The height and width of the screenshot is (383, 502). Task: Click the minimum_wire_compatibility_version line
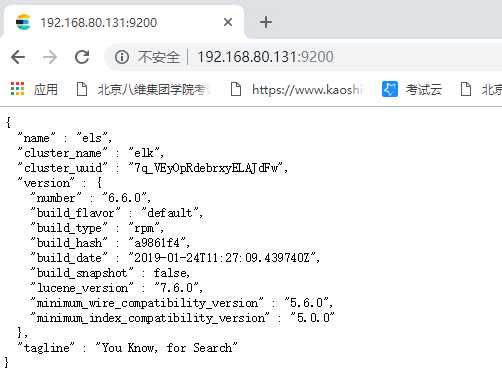[x=181, y=303]
